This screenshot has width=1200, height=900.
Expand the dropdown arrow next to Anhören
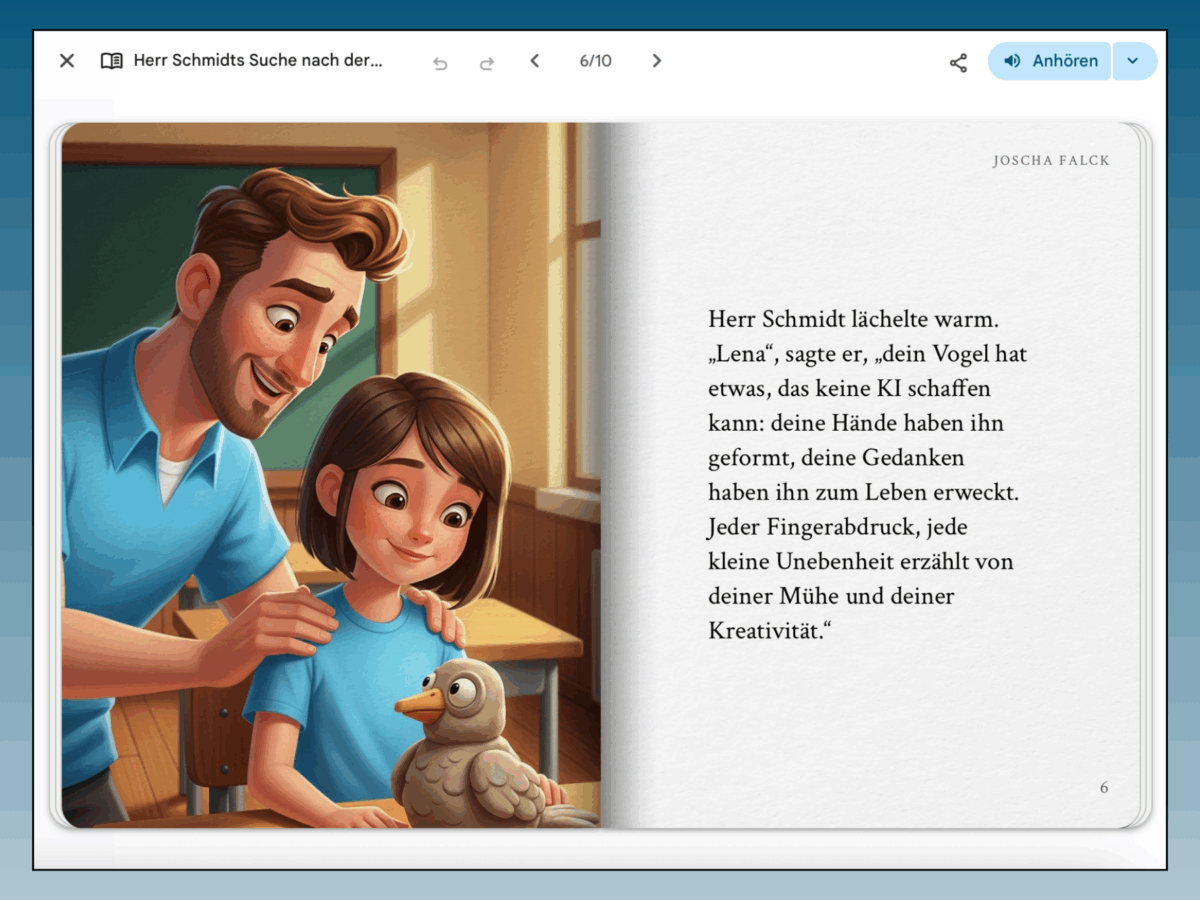[x=1134, y=61]
